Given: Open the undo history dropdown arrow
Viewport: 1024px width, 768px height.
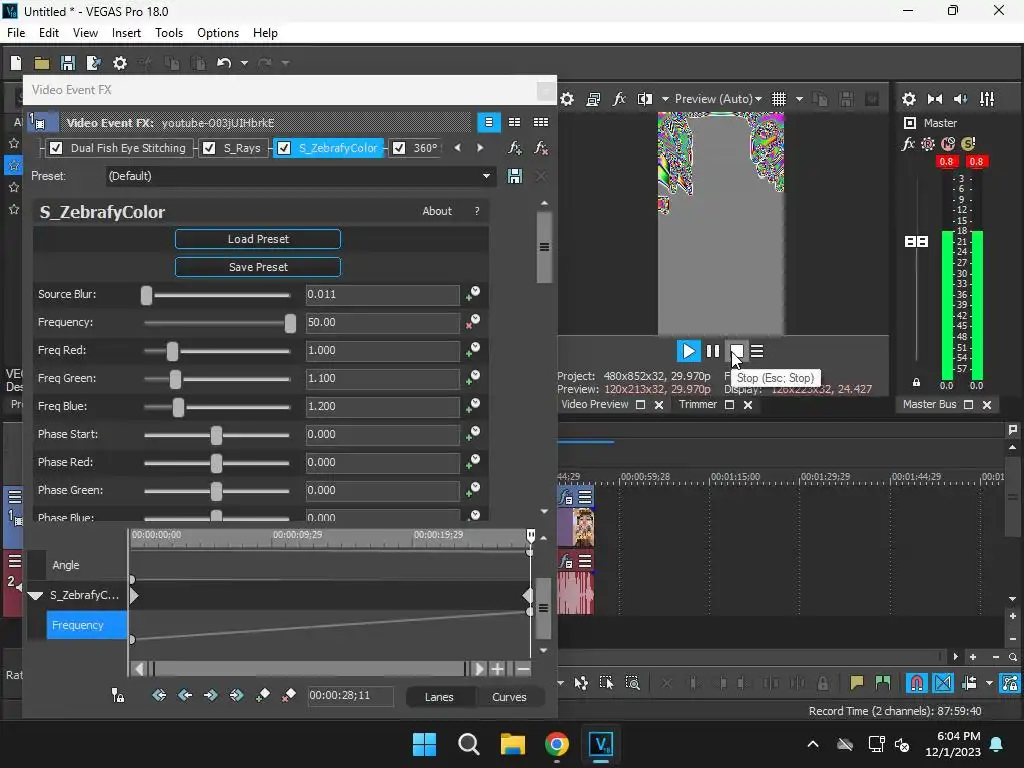Looking at the screenshot, I should coord(244,63).
